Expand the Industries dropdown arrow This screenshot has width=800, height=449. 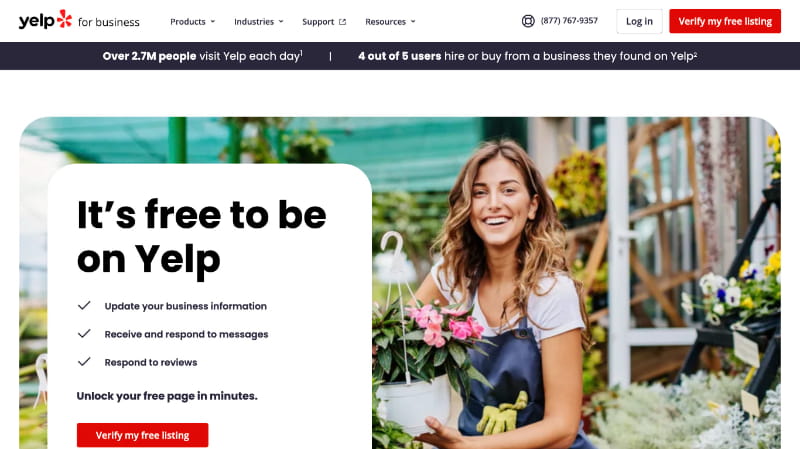click(x=281, y=21)
